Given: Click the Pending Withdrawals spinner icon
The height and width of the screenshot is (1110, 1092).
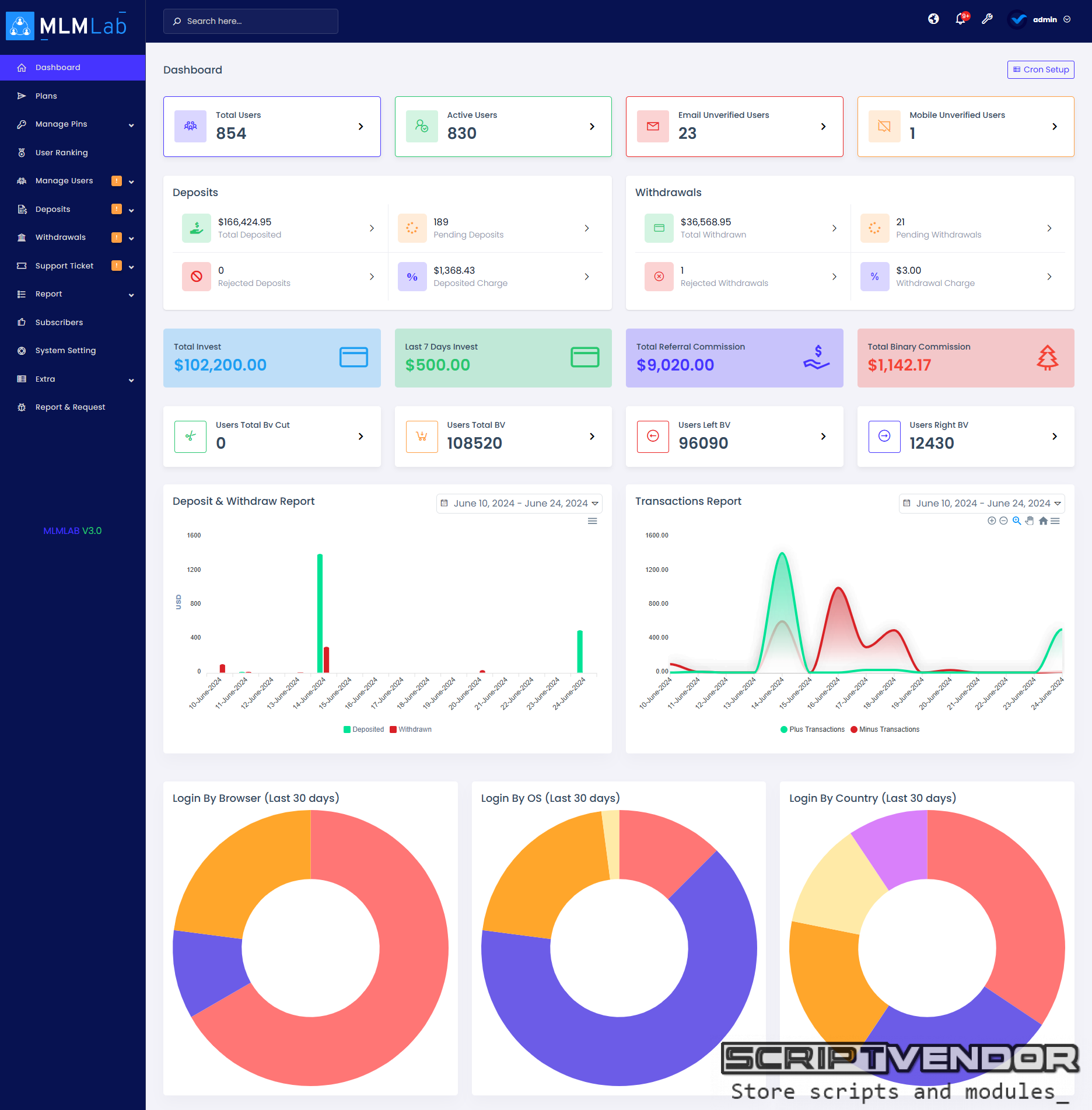Looking at the screenshot, I should (x=875, y=228).
